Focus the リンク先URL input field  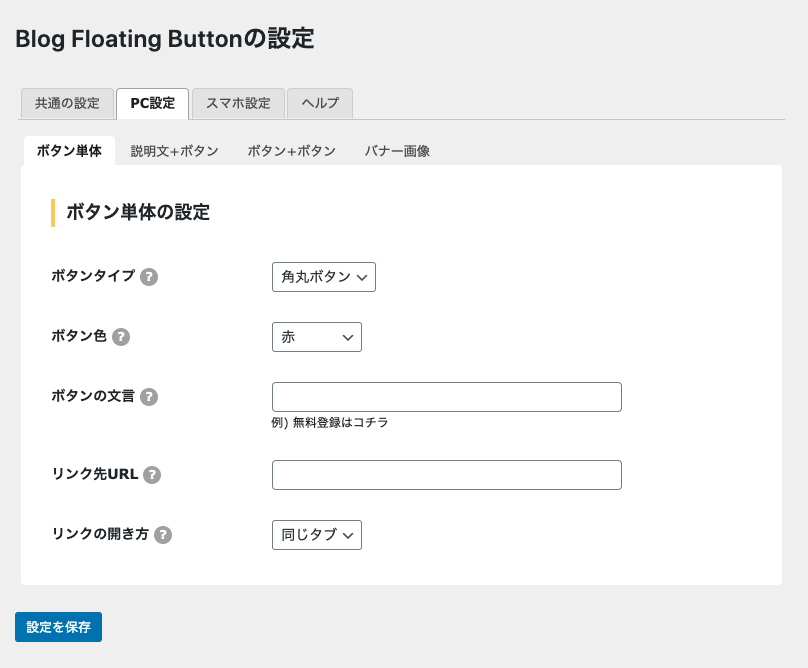447,475
